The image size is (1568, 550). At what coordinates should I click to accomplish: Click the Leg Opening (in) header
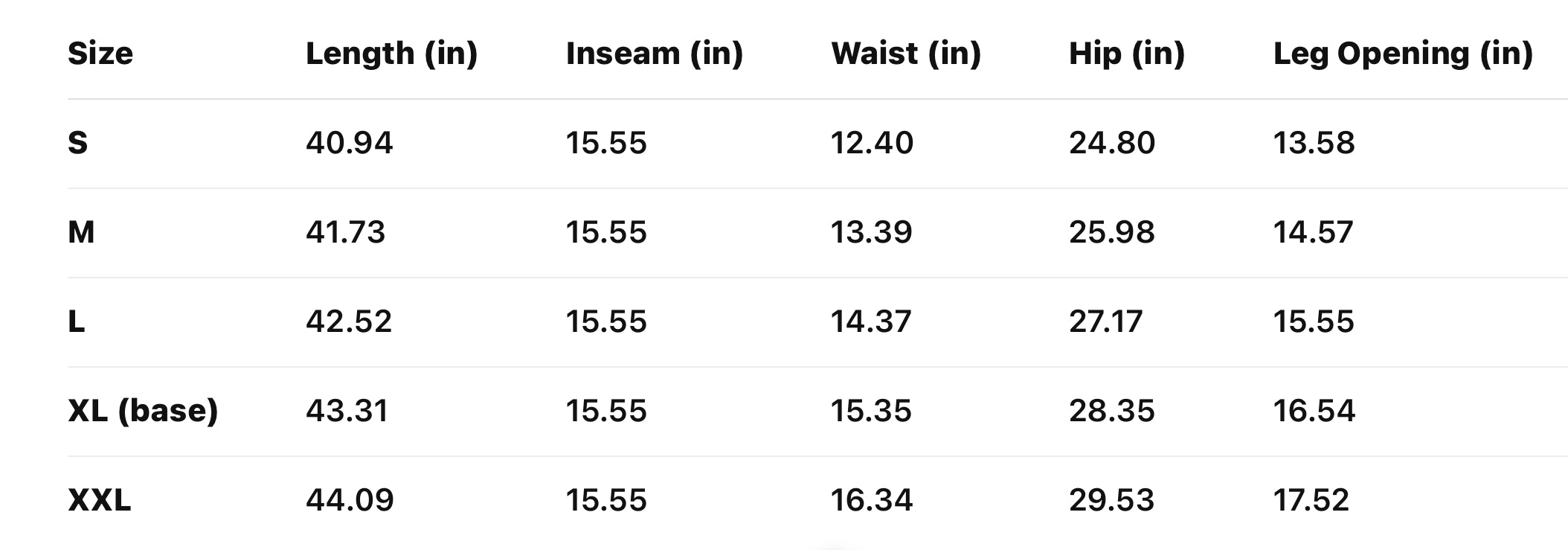coord(1402,54)
